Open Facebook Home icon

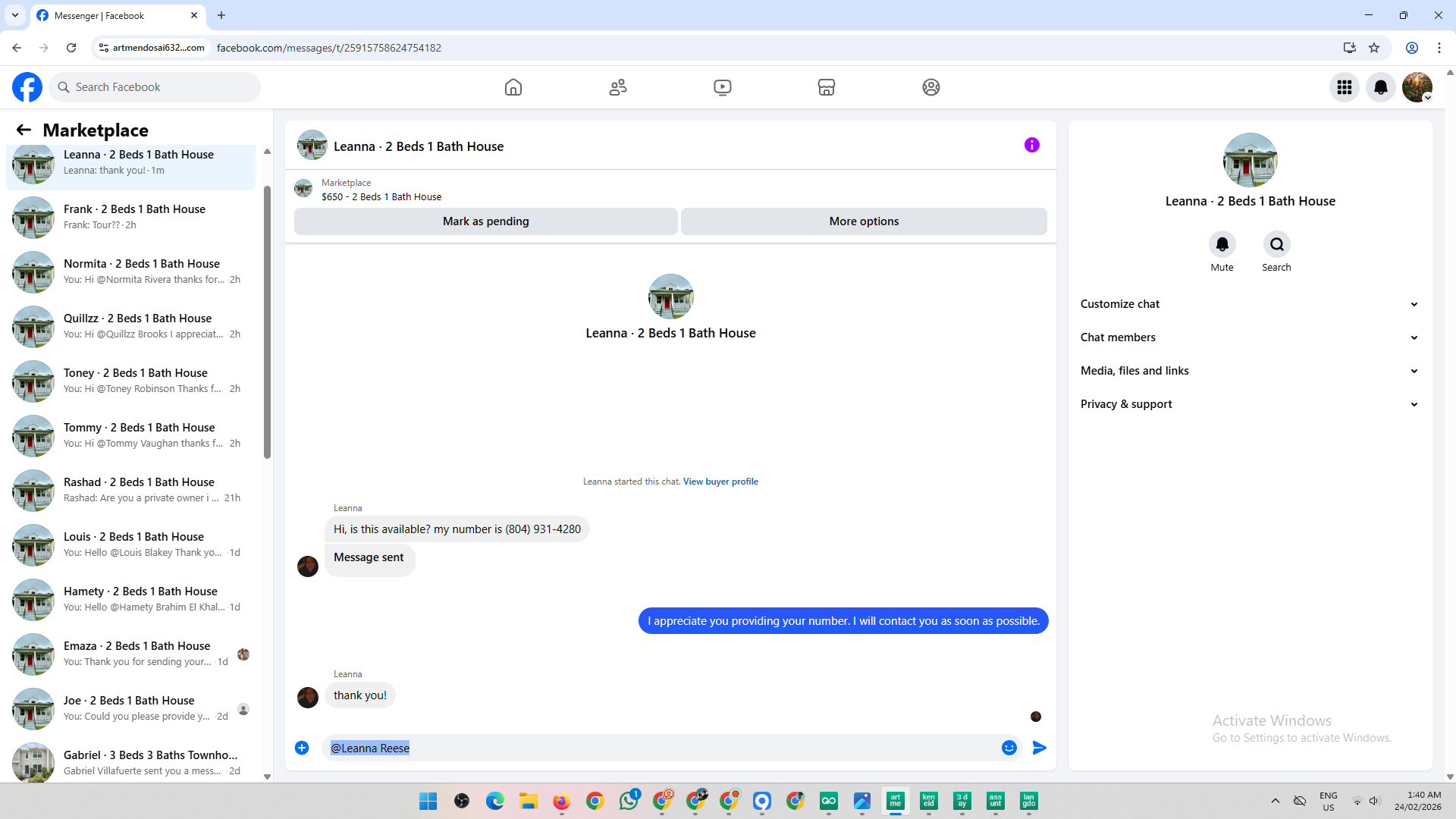point(513,87)
